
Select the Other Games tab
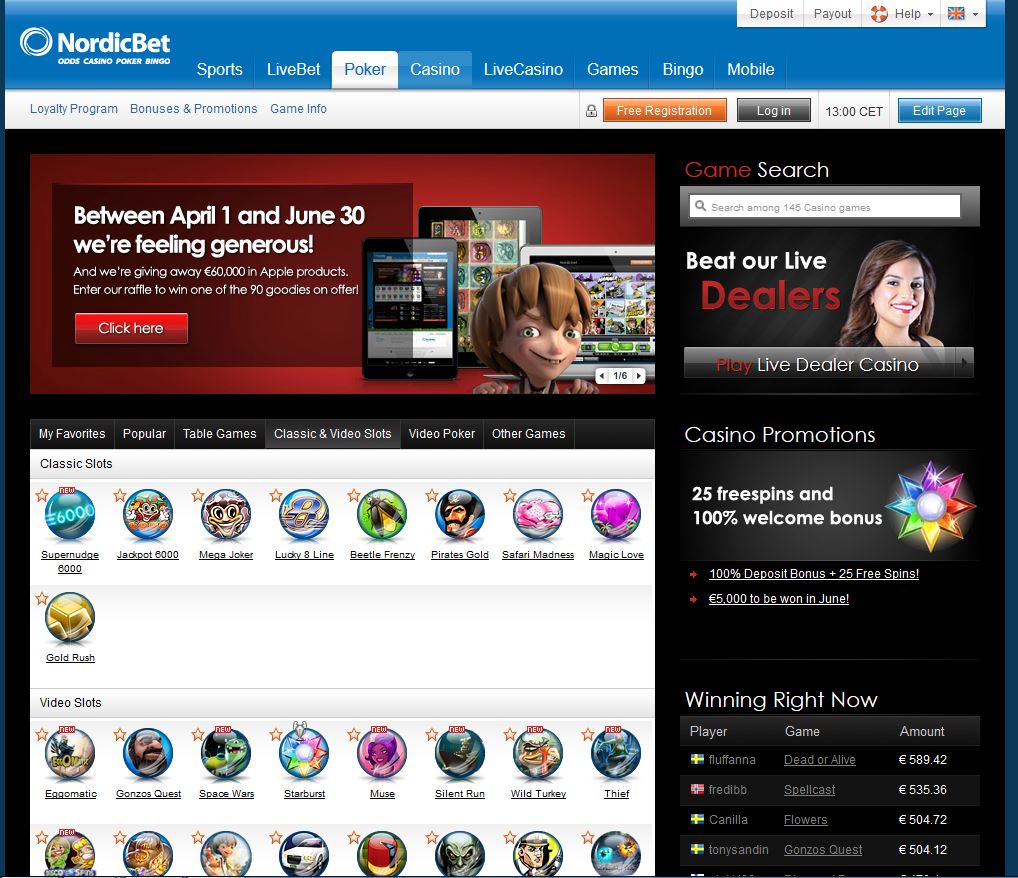(528, 434)
